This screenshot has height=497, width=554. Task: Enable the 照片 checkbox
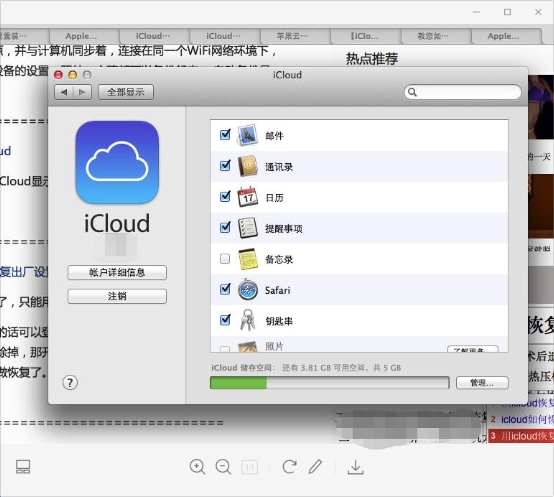point(225,349)
